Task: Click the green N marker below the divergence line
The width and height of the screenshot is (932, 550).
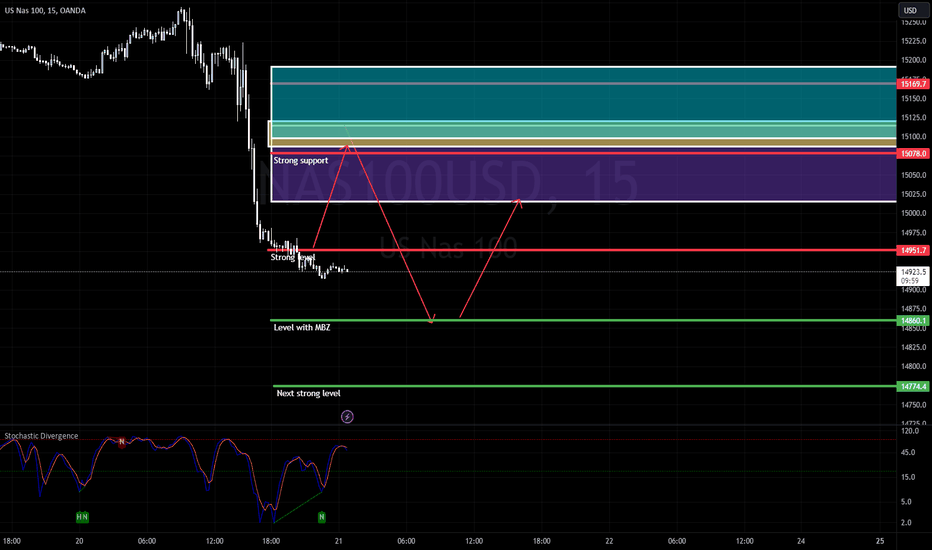Action: 322,517
